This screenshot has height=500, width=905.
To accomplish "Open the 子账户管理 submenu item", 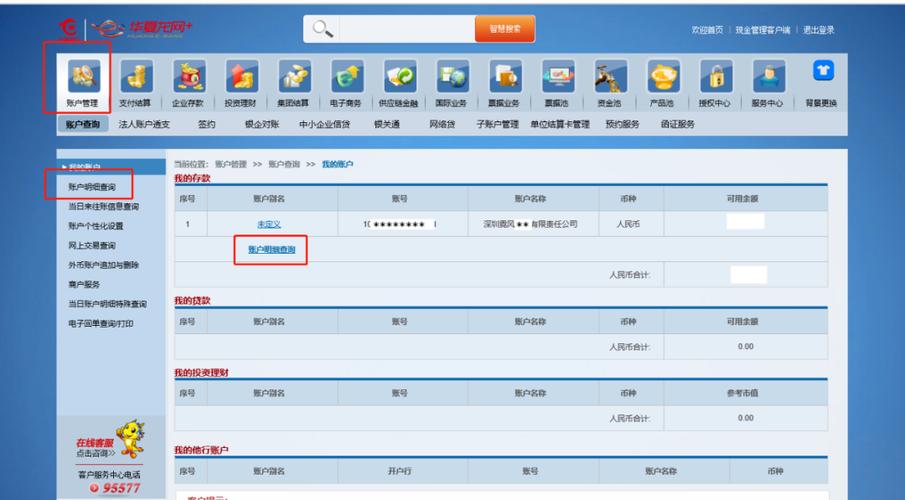I will point(498,124).
